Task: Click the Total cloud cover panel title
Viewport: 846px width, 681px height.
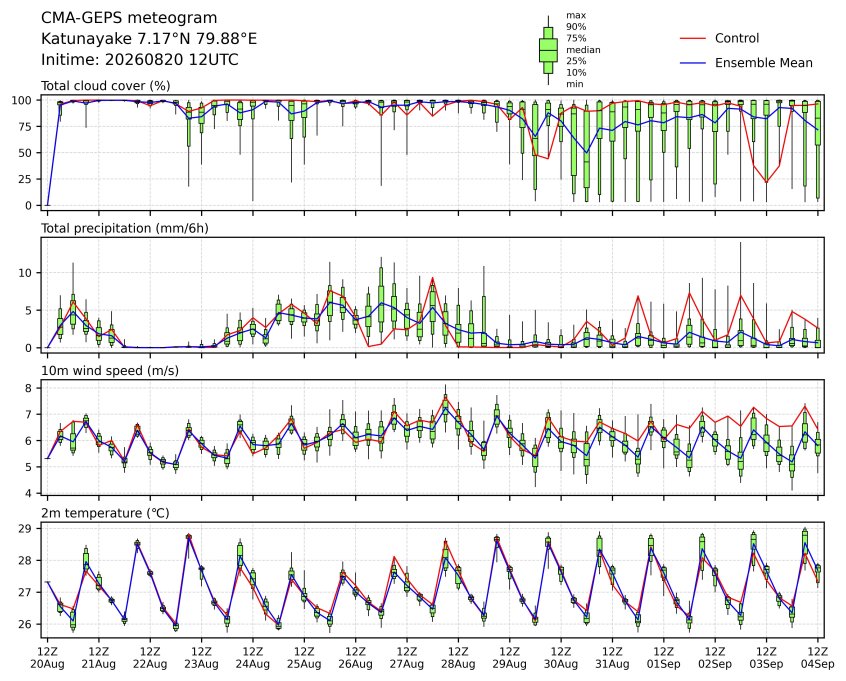Action: pyautogui.click(x=106, y=86)
